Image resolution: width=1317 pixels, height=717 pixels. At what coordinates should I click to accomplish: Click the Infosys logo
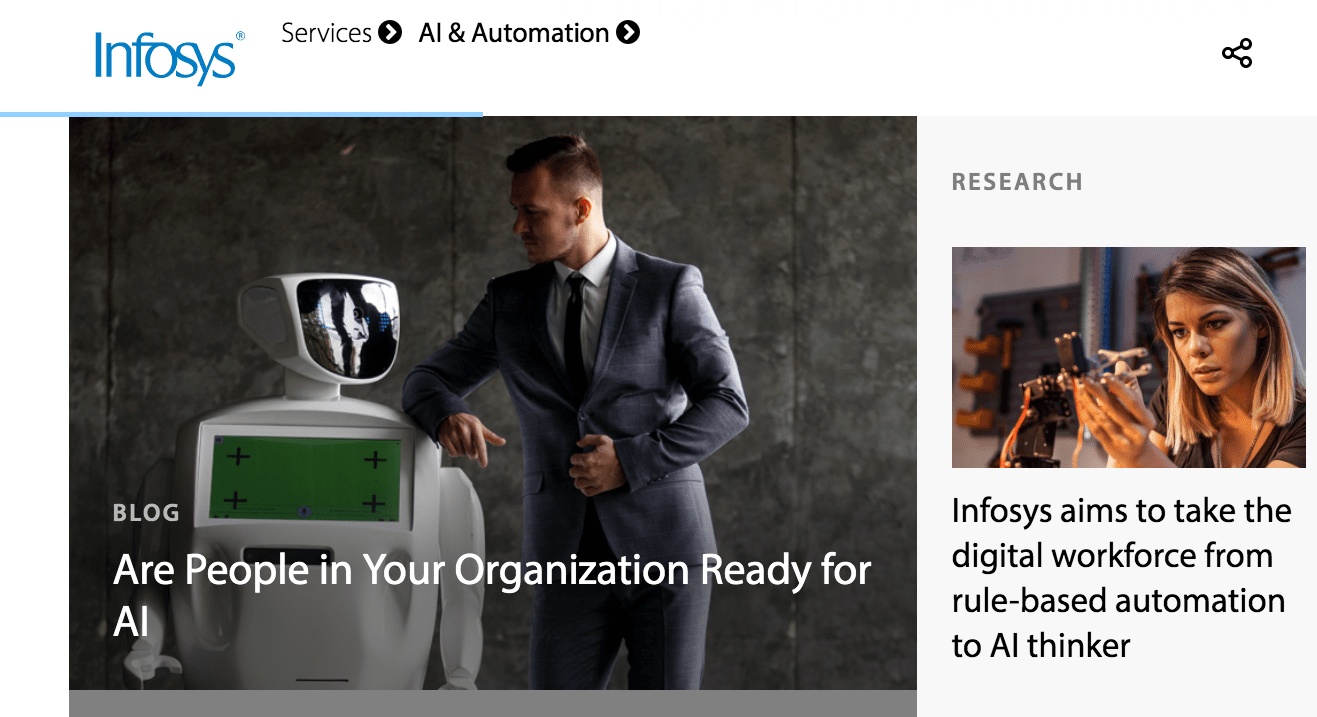pos(169,57)
